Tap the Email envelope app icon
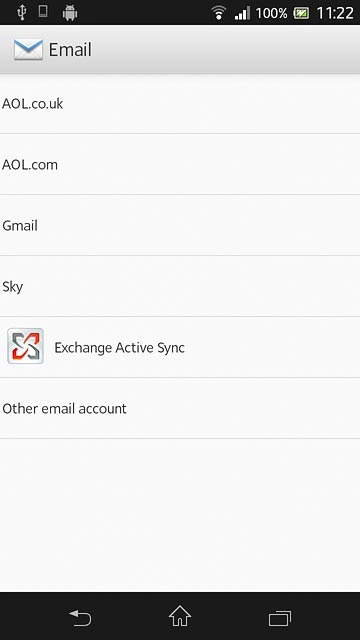 coord(28,49)
